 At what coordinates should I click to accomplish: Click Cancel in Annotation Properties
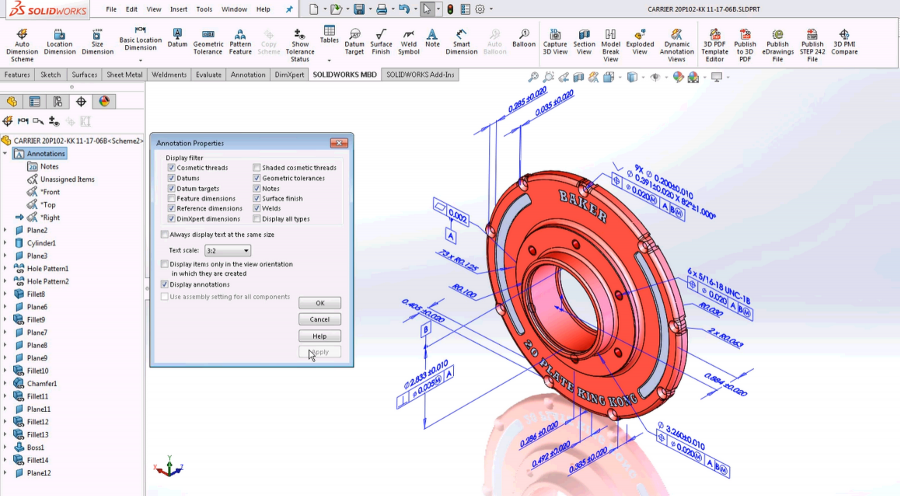(320, 319)
